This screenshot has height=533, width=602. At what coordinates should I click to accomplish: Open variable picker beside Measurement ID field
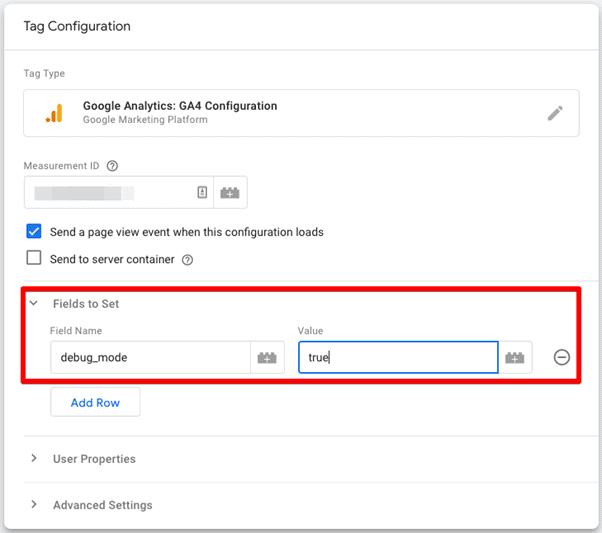pos(230,192)
